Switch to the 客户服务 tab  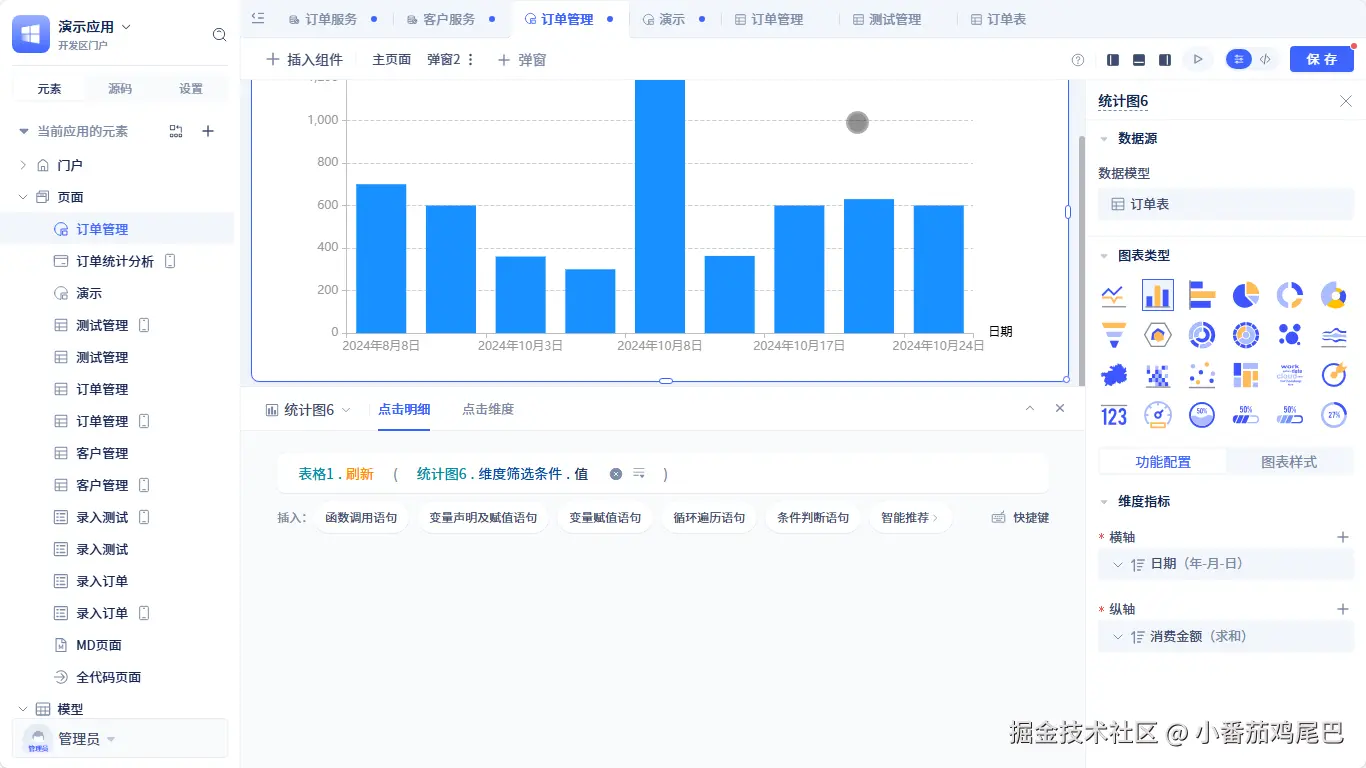tap(449, 19)
